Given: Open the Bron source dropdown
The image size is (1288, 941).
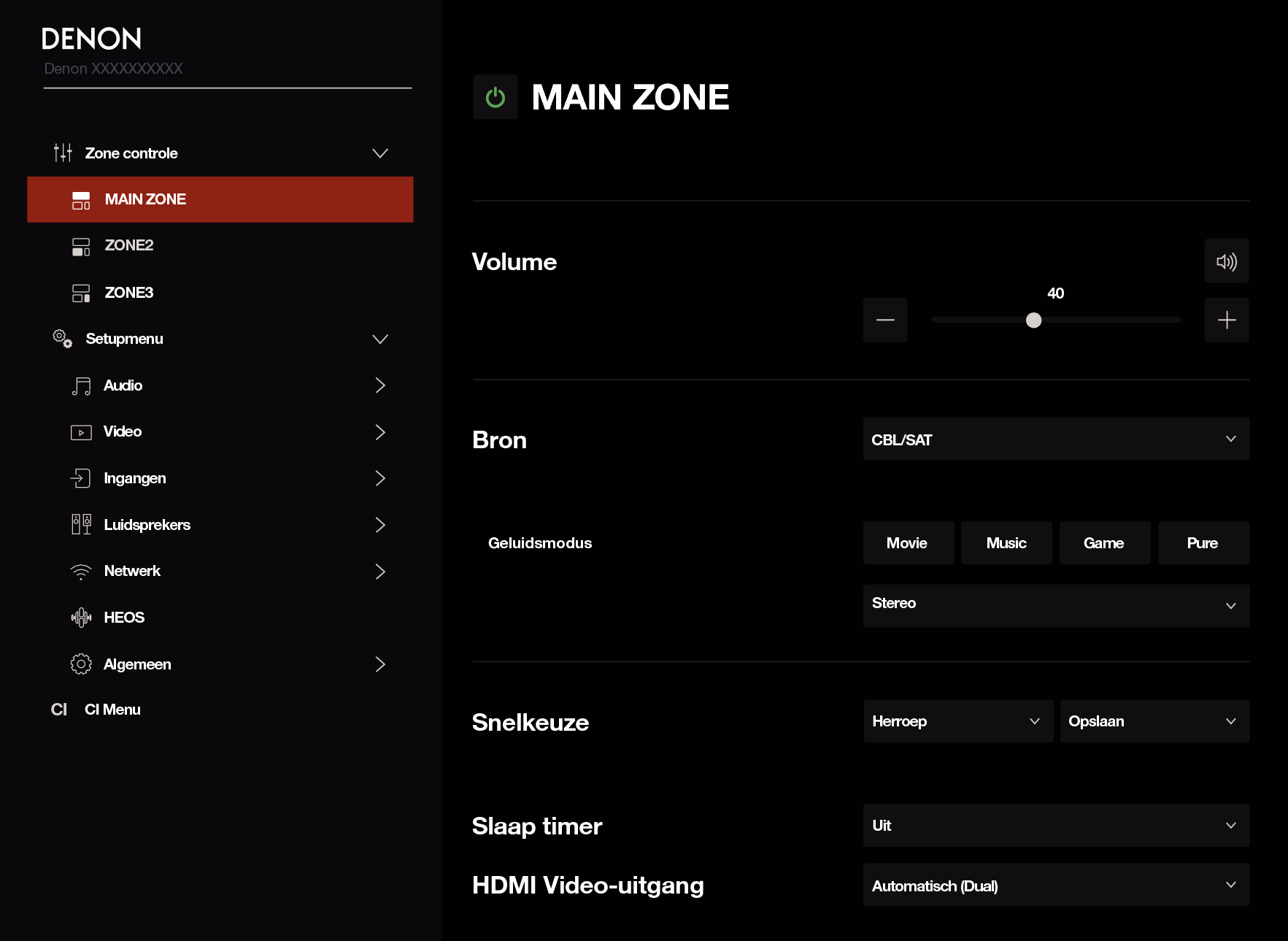Looking at the screenshot, I should [1055, 439].
